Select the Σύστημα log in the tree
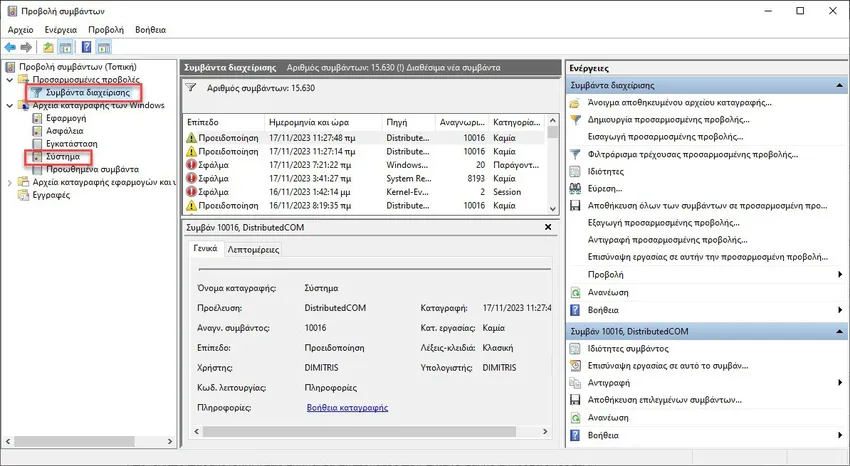 (63, 157)
